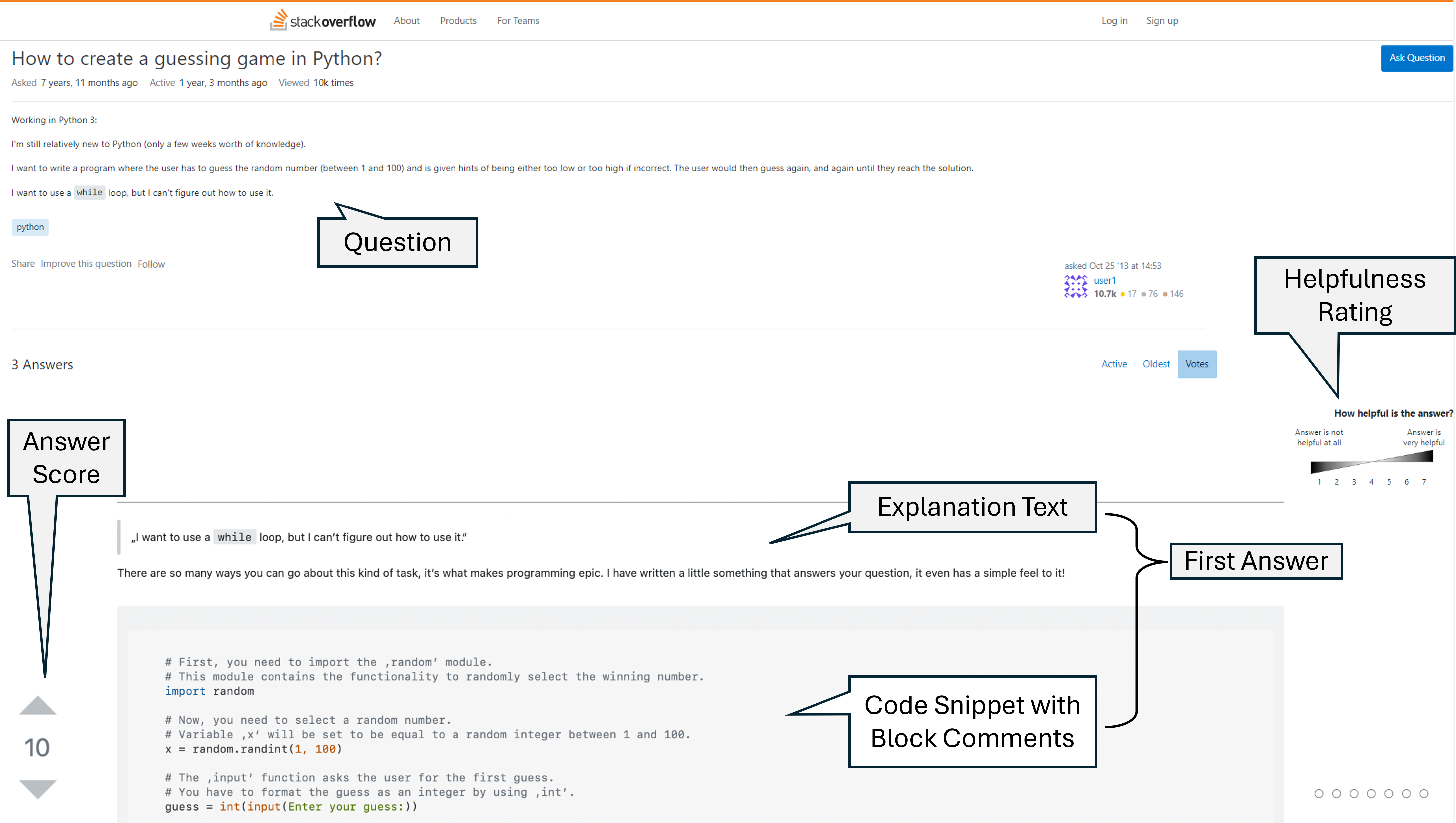Follow this question

coord(151,264)
